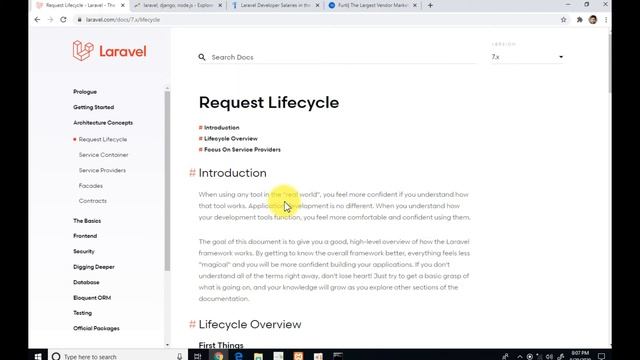Open Edge from the taskbar
This screenshot has width=640, height=360.
coord(238,356)
